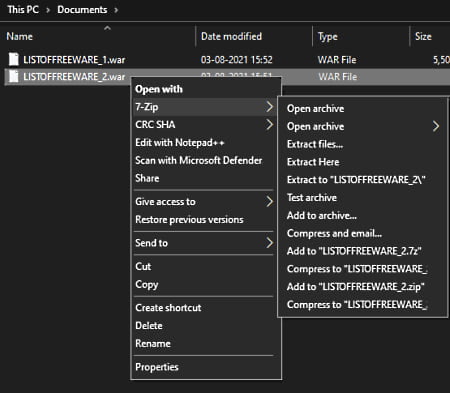Select Scan with Microsoft Defender
450x393 pixels.
[x=199, y=160]
